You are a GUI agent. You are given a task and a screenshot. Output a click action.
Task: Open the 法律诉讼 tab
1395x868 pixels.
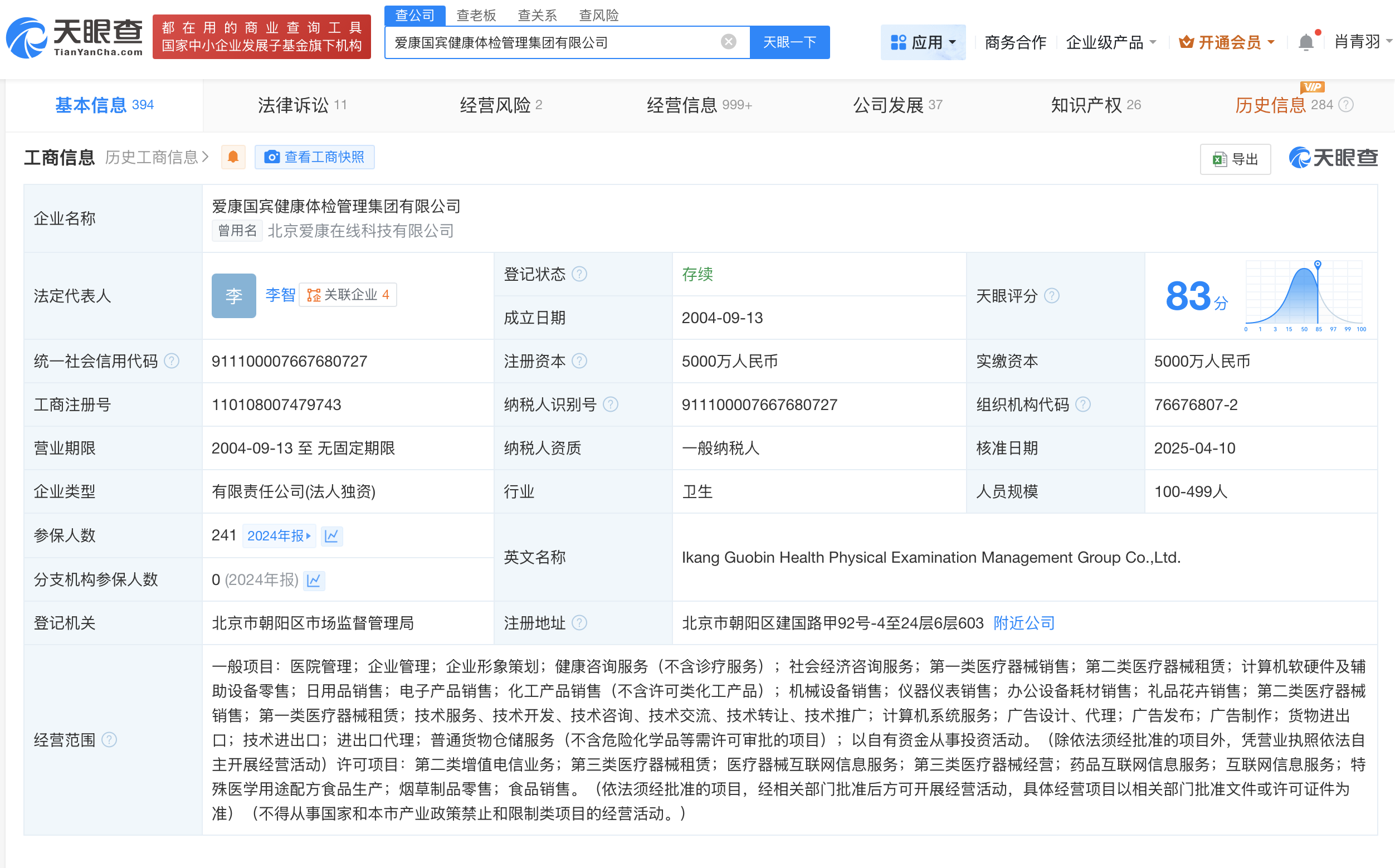[294, 105]
